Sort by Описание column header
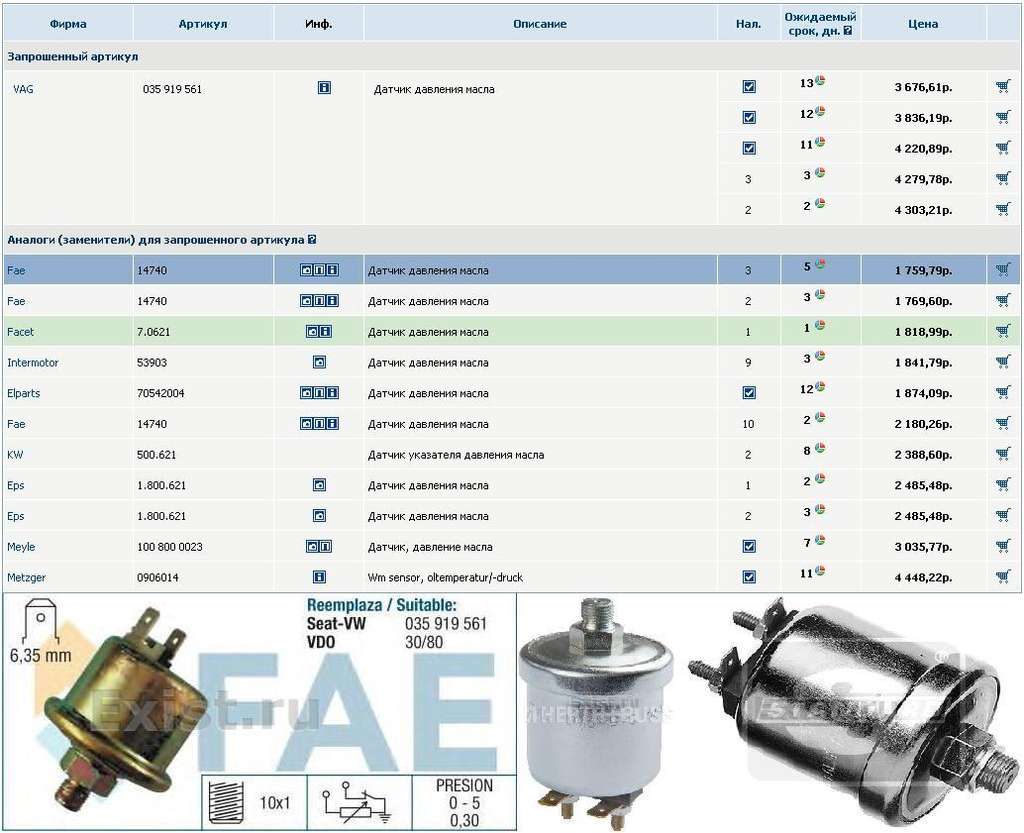Screen dimensions: 1024x833 coord(539,24)
